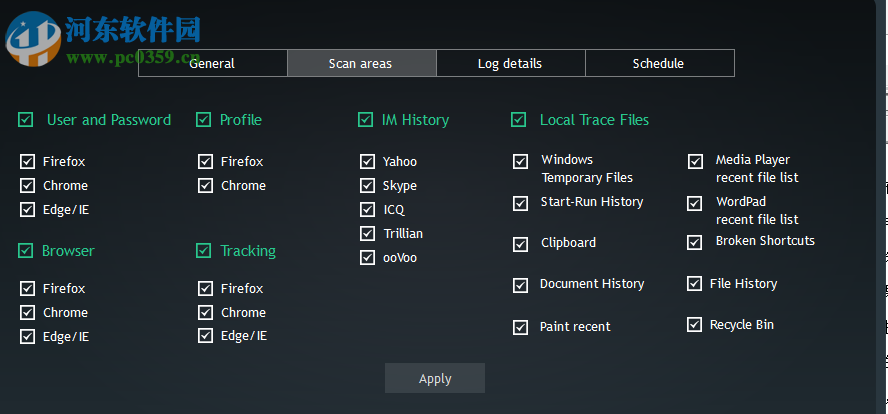
Task: Uncheck Chrome under Tracking
Action: 206,312
